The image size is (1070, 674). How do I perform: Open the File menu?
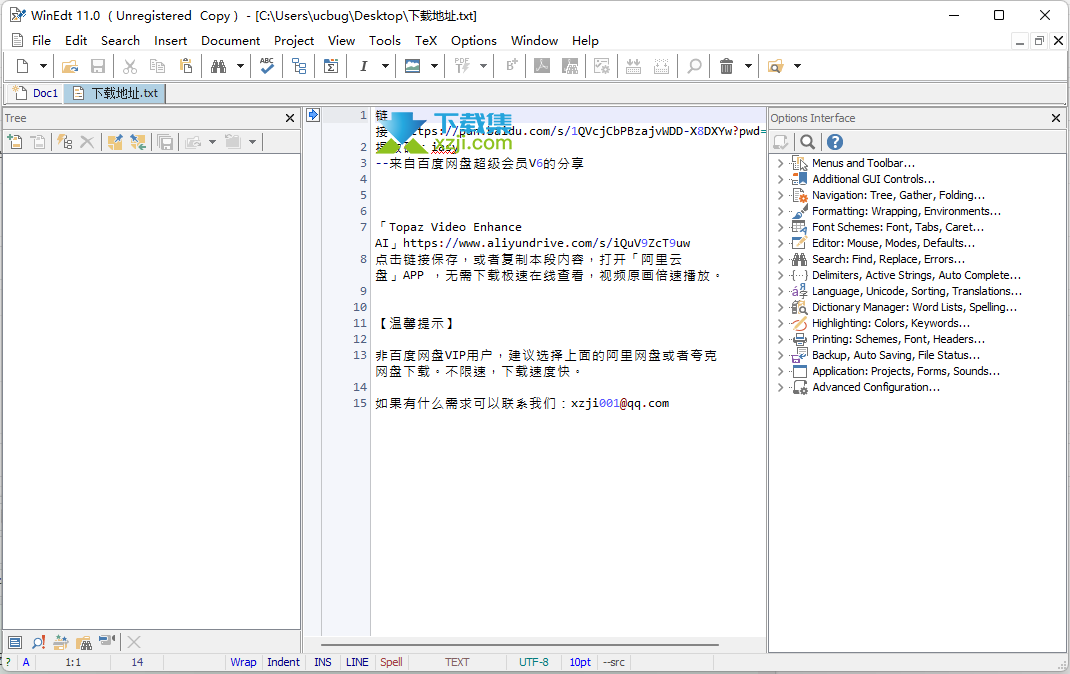(42, 41)
